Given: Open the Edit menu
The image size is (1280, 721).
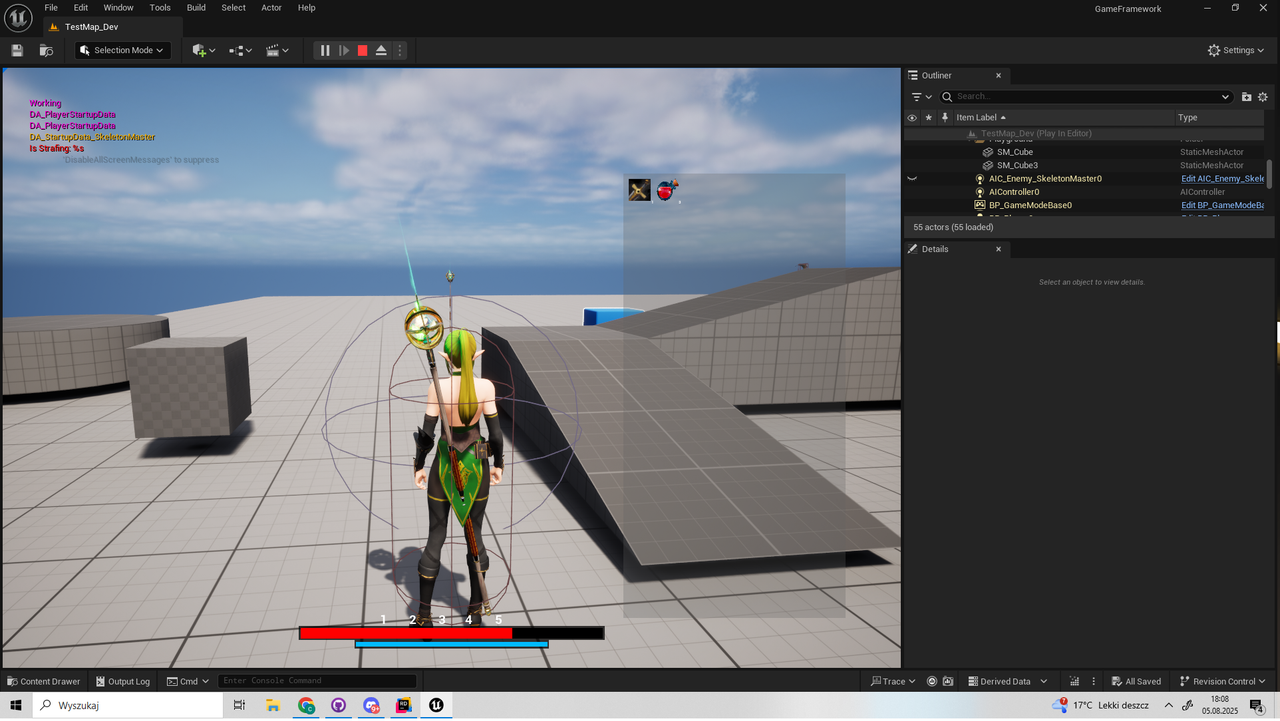Looking at the screenshot, I should pyautogui.click(x=81, y=7).
